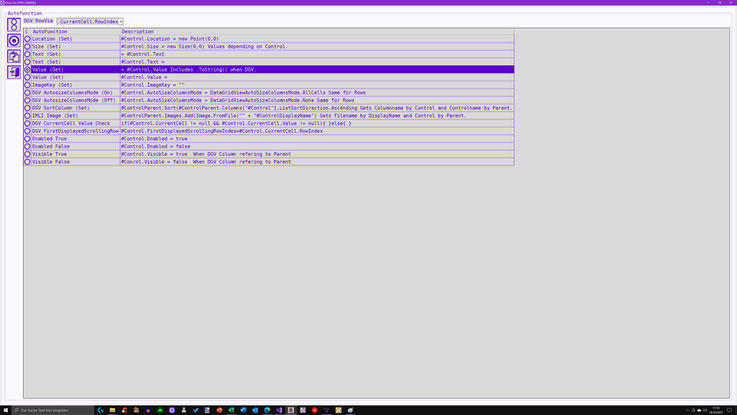Click the selected Value (Get) radio button
The height and width of the screenshot is (415, 737).
(27, 70)
